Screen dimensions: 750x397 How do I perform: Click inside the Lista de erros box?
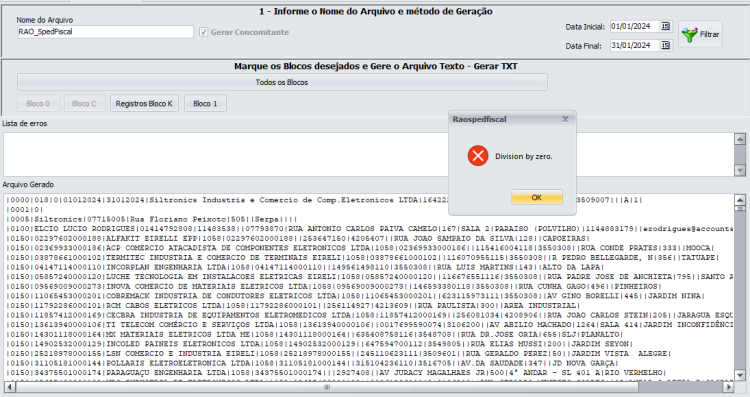tap(368, 154)
